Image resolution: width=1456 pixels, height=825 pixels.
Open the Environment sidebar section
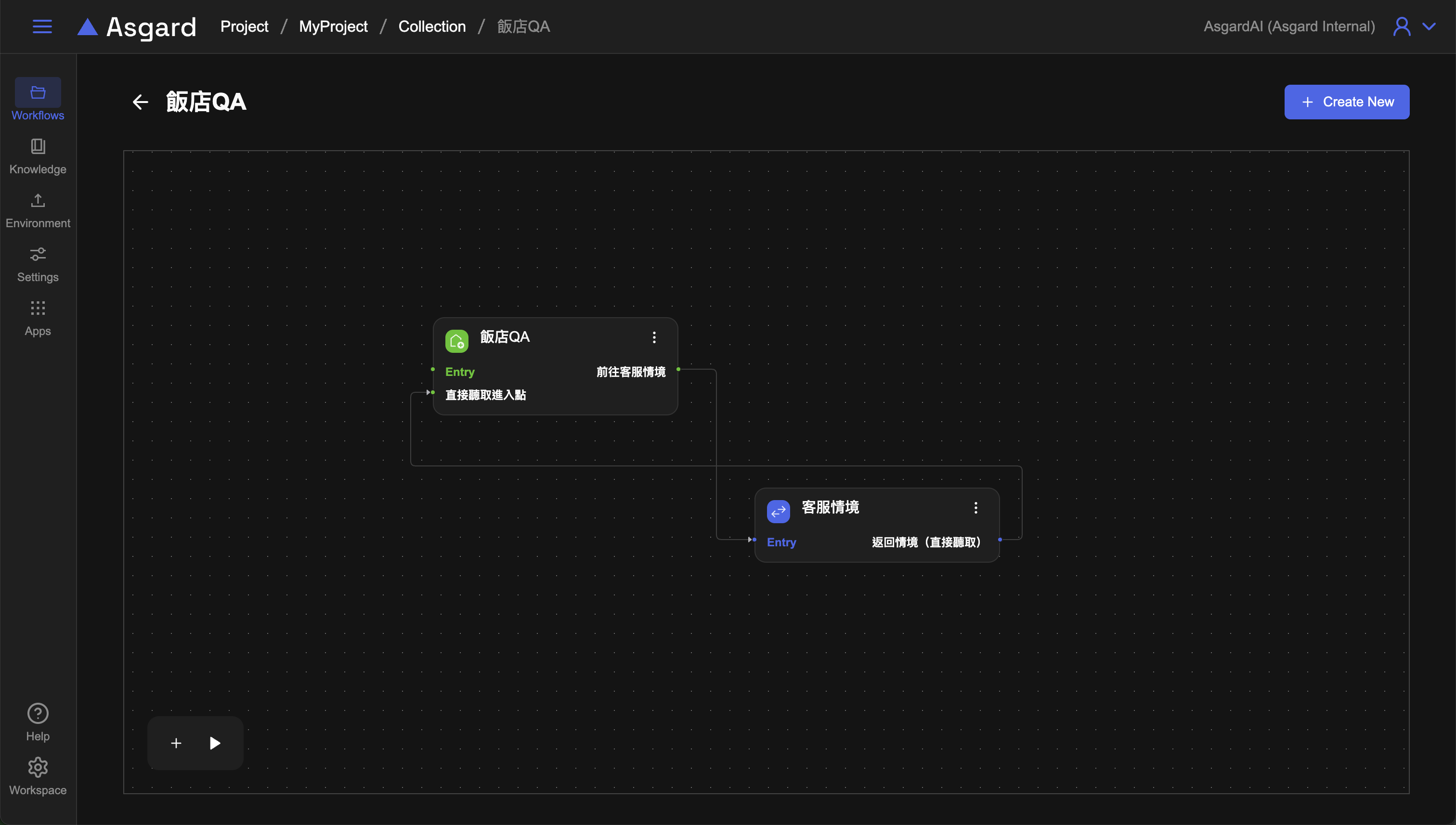(38, 210)
